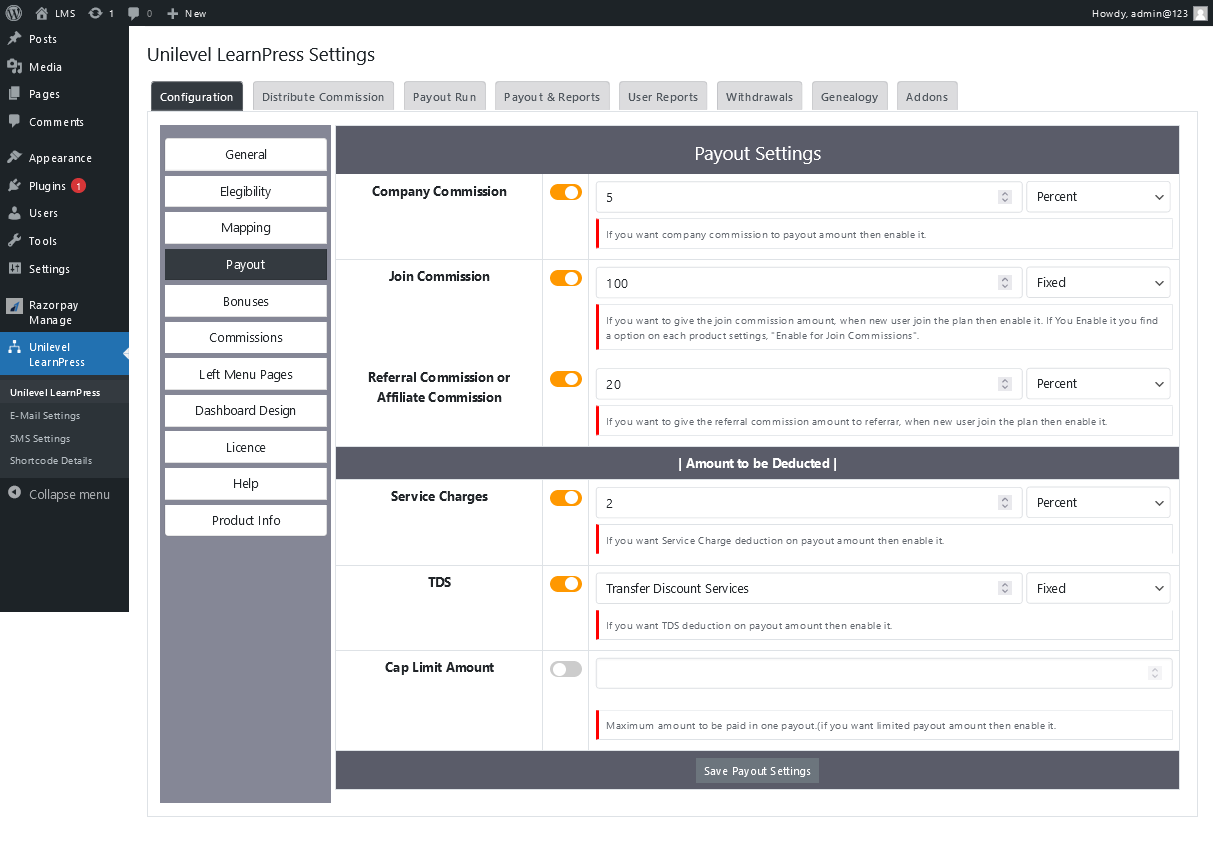The image size is (1213, 868).
Task: Turn off the Service Charges toggle
Action: 565,497
